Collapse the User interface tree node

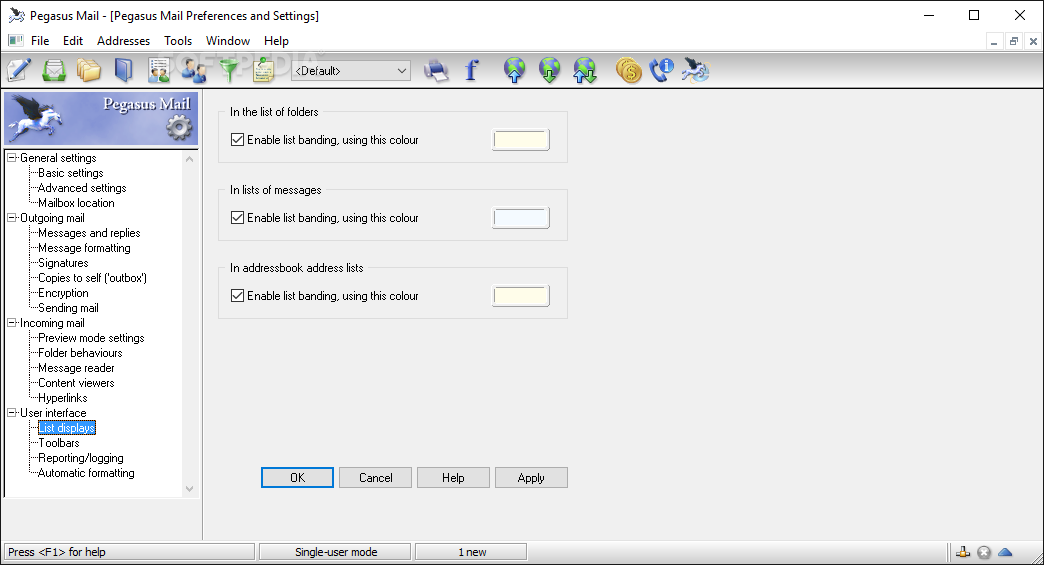(x=11, y=413)
